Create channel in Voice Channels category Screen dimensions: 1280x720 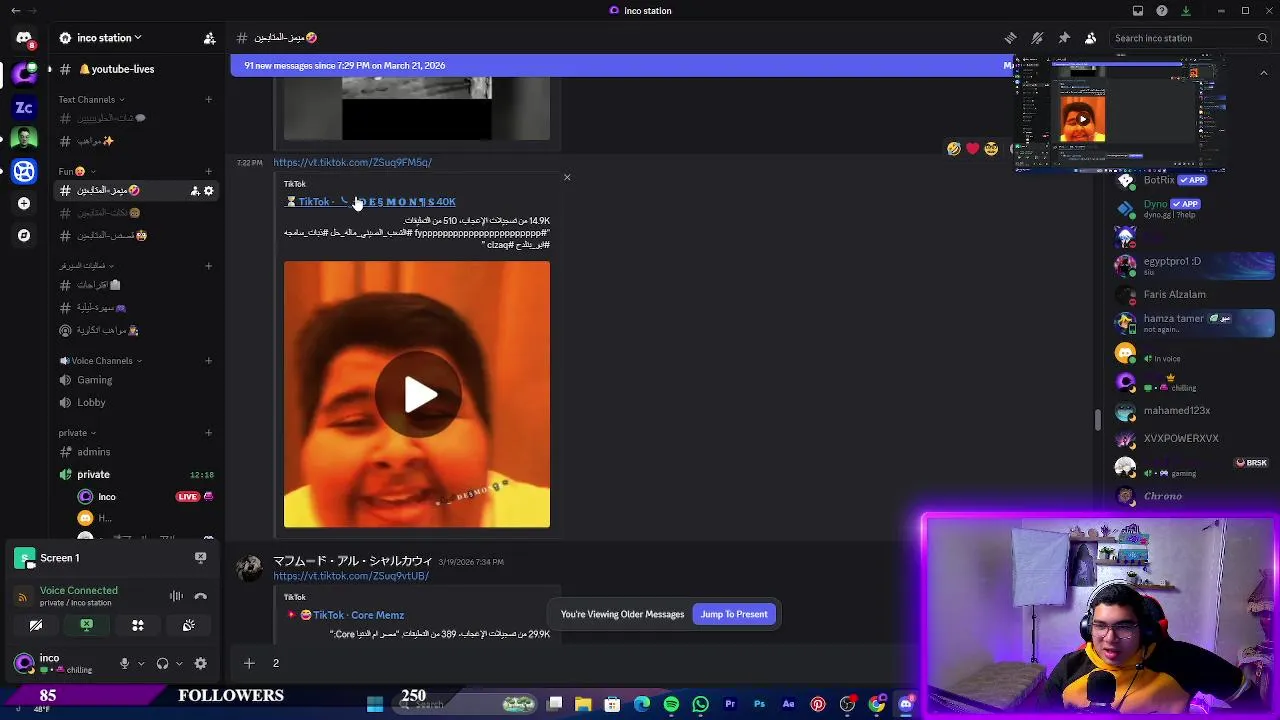coord(209,360)
